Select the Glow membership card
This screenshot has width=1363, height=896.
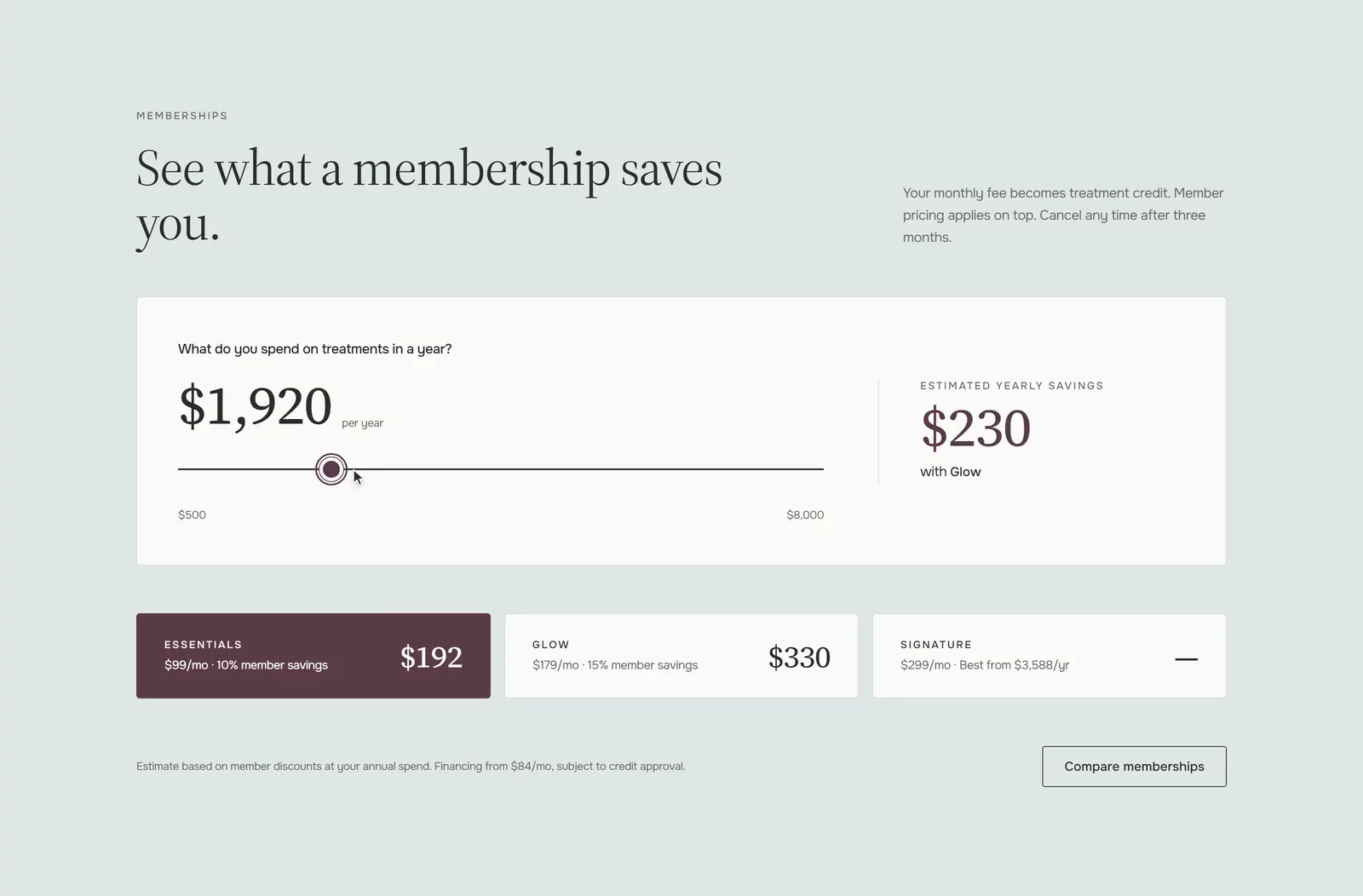tap(681, 656)
